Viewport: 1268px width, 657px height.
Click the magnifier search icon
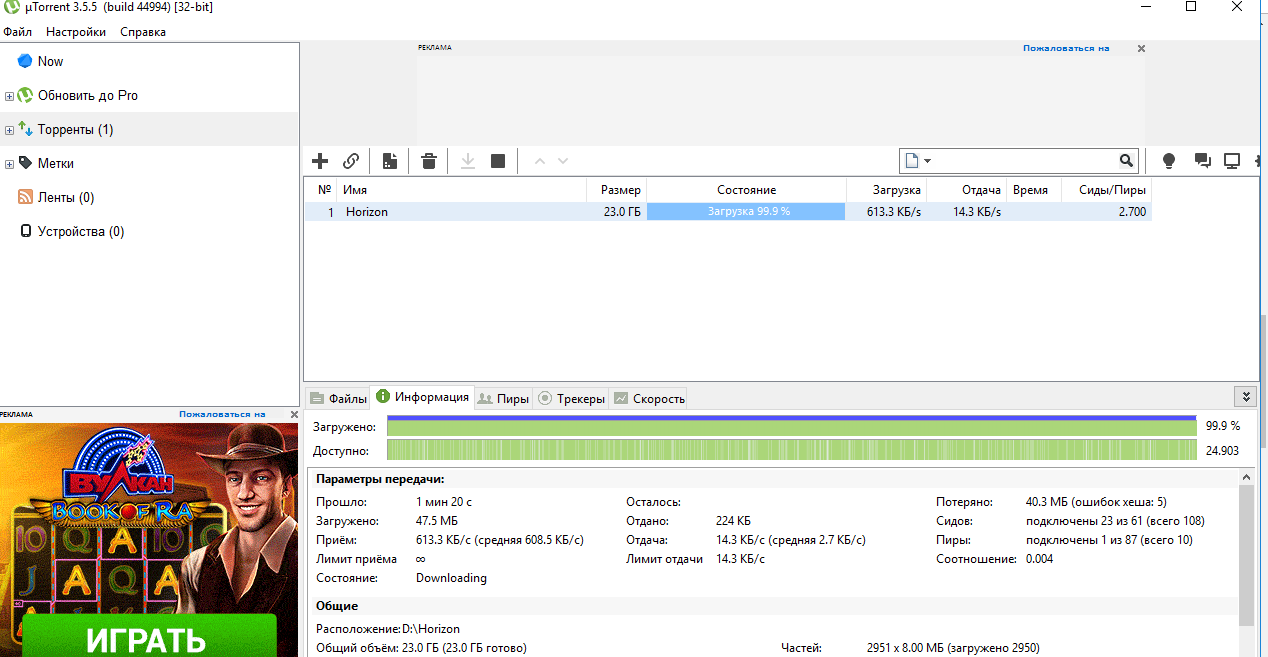1126,161
